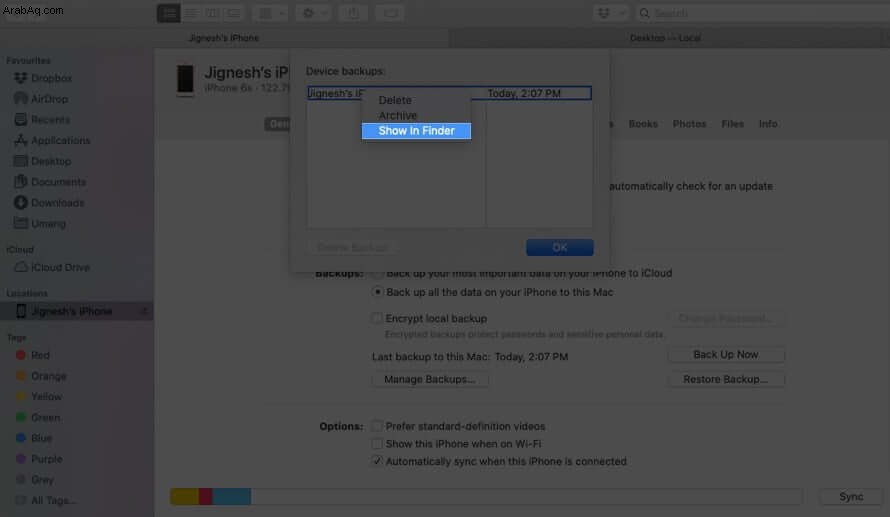Switch to gallery view in toolbar
This screenshot has height=517, width=890.
point(233,13)
